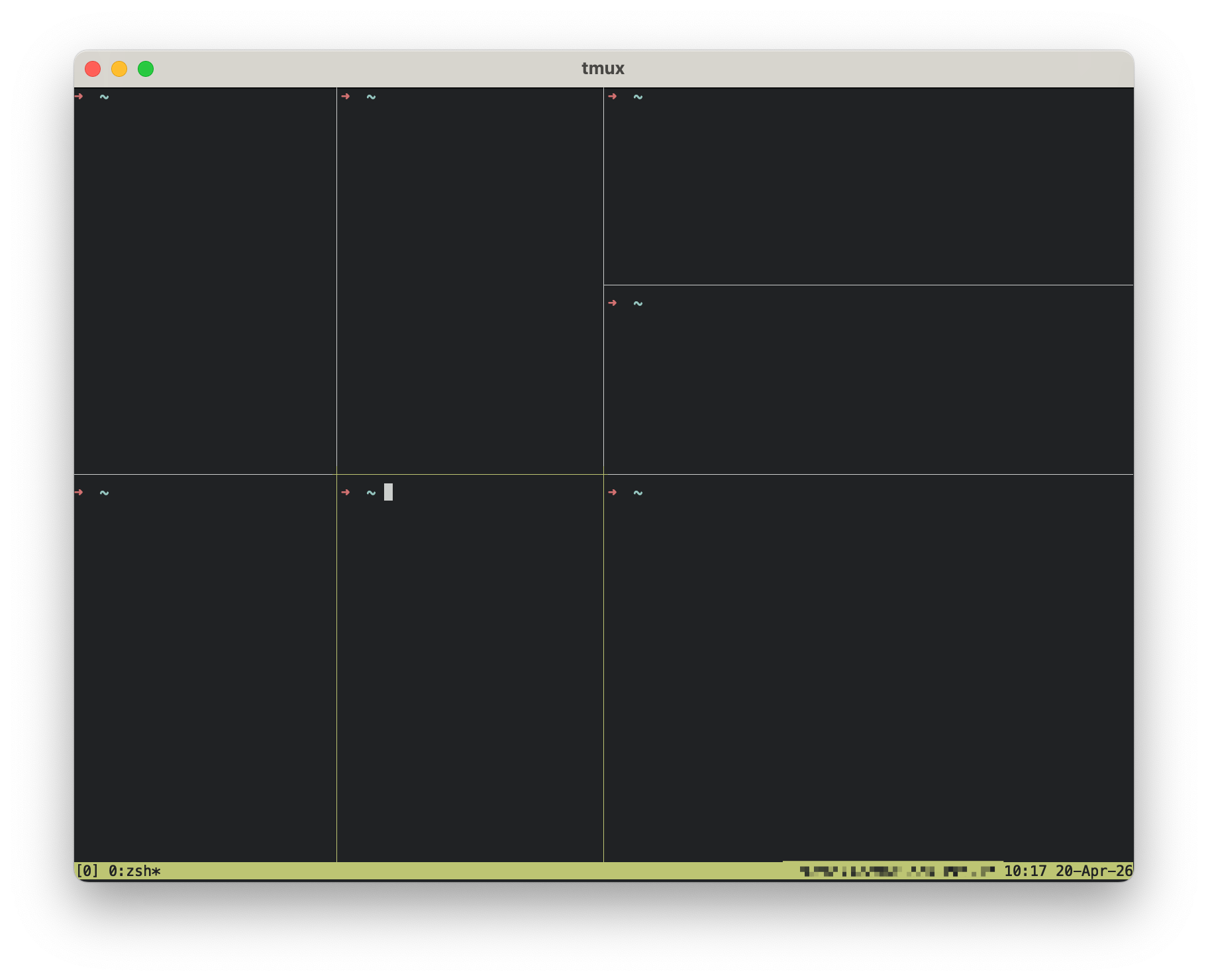The width and height of the screenshot is (1208, 980).
Task: Click the 10:17 clock in status bar
Action: click(x=1025, y=871)
